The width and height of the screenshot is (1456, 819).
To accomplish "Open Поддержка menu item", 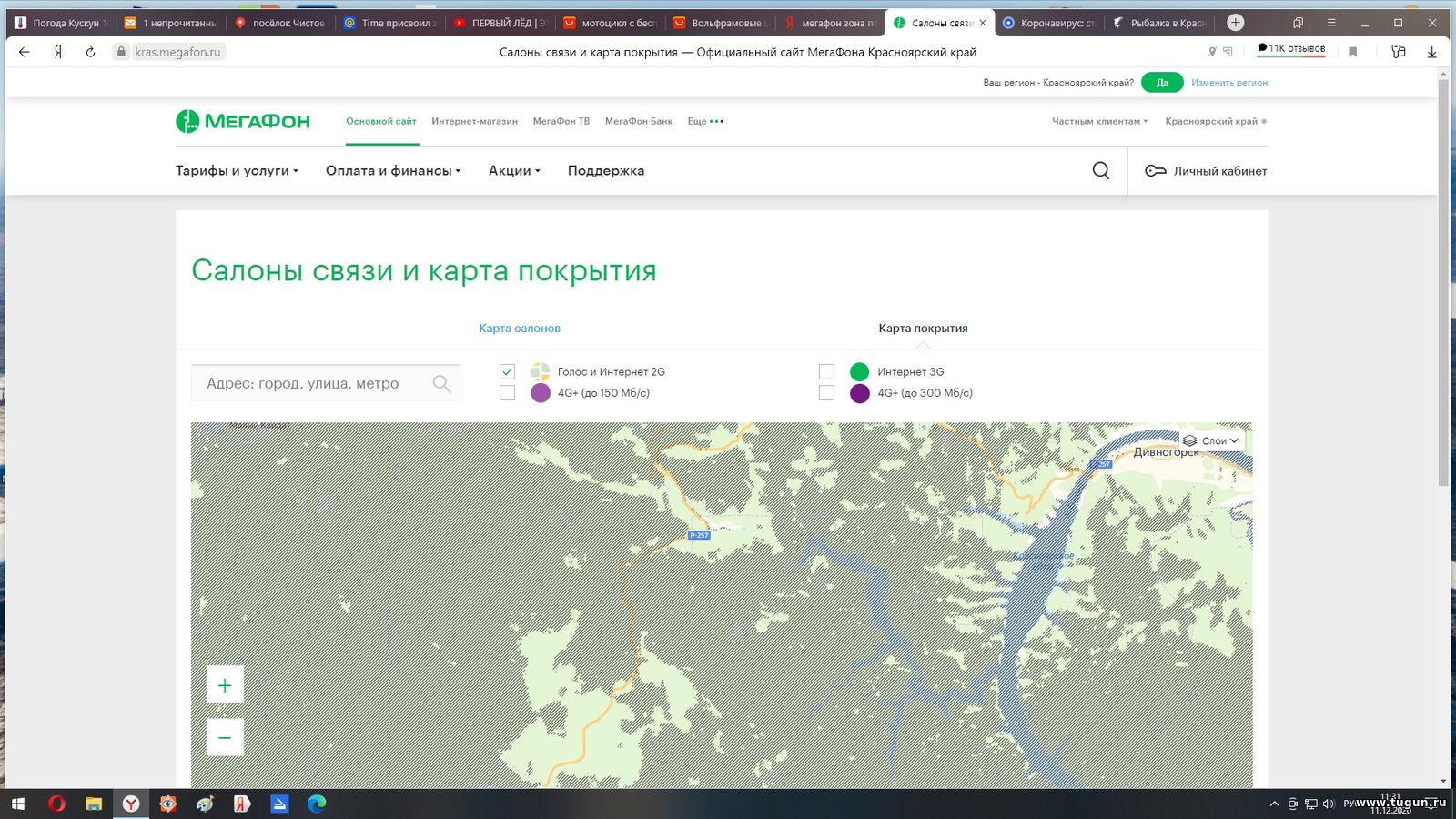I will coord(606,171).
